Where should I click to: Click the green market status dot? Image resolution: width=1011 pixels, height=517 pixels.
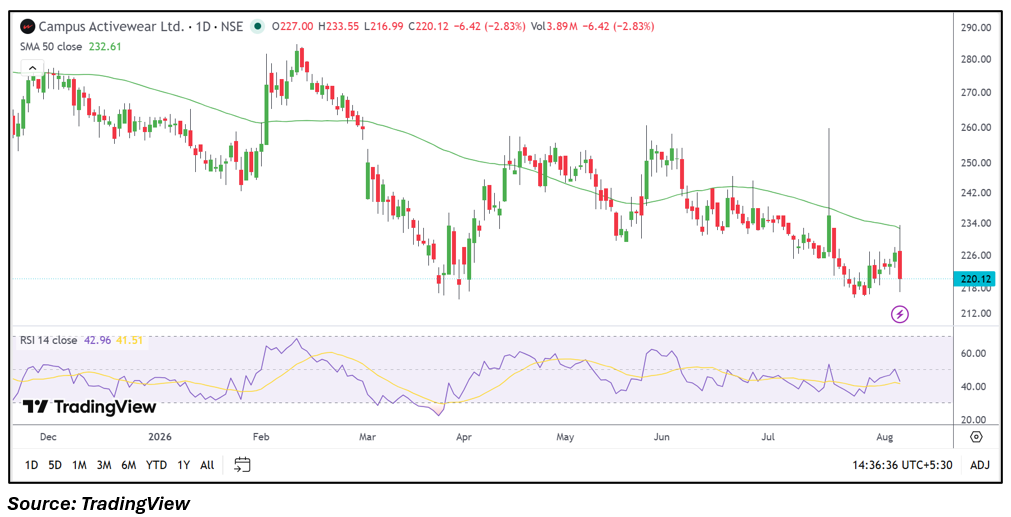258,26
